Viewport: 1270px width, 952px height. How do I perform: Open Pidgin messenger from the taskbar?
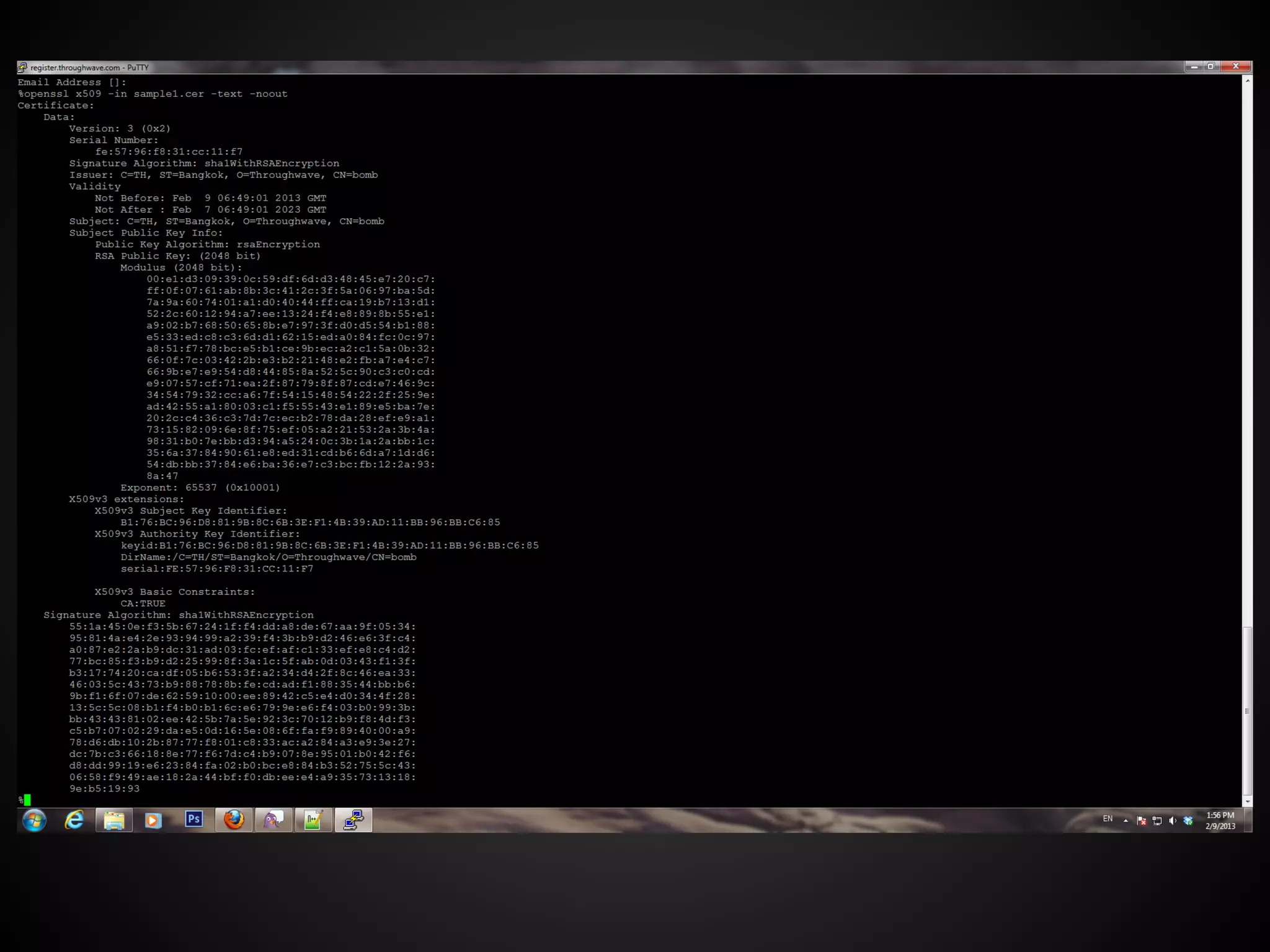click(x=273, y=820)
